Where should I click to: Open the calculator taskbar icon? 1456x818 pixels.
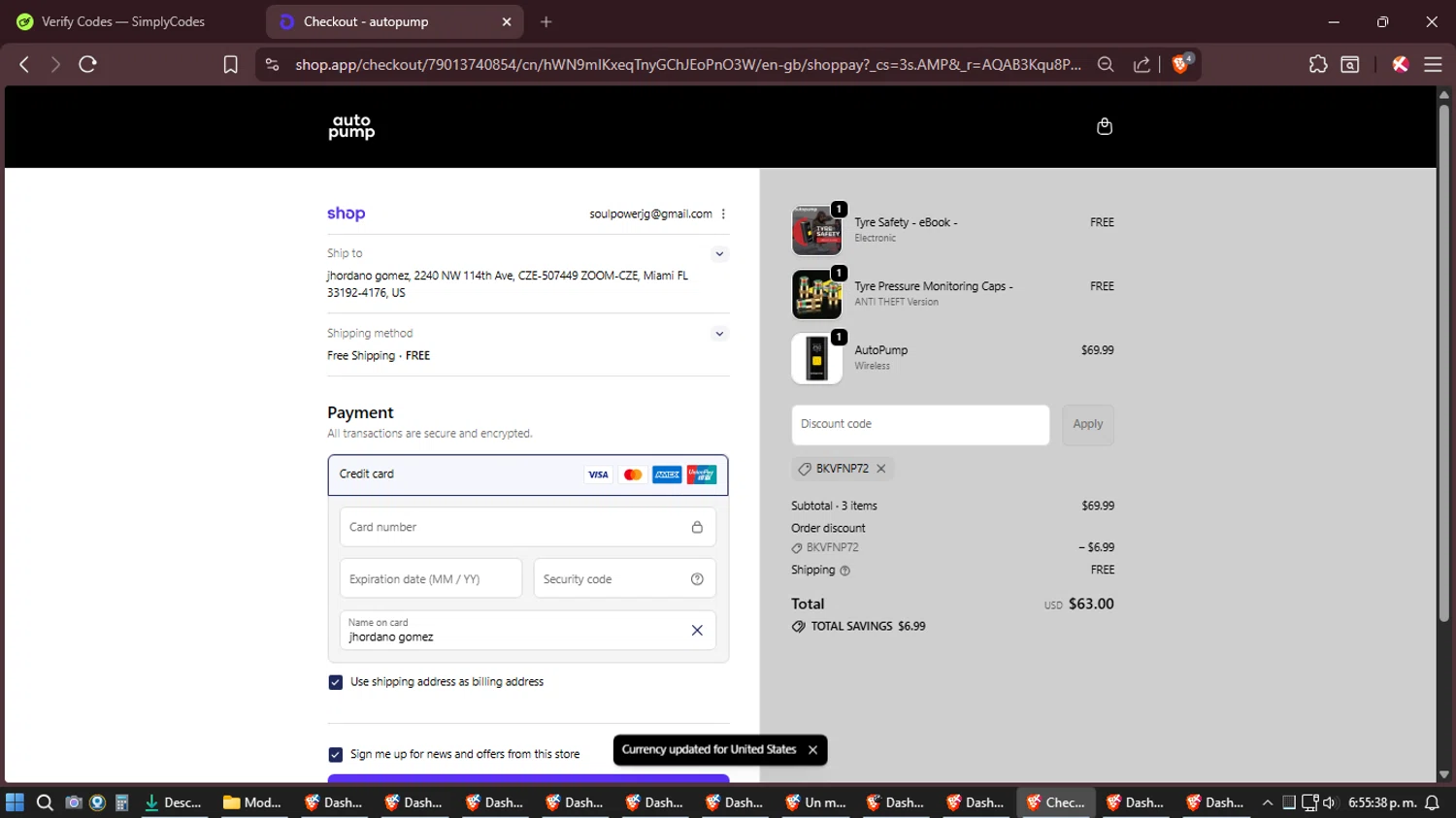(x=121, y=802)
